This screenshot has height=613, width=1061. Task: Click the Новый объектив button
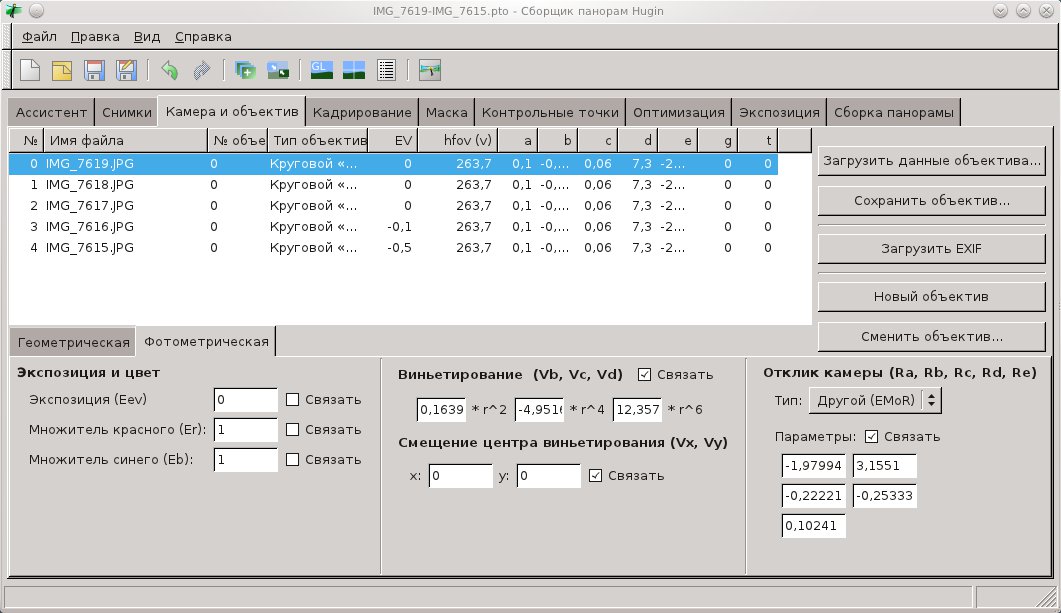click(930, 297)
